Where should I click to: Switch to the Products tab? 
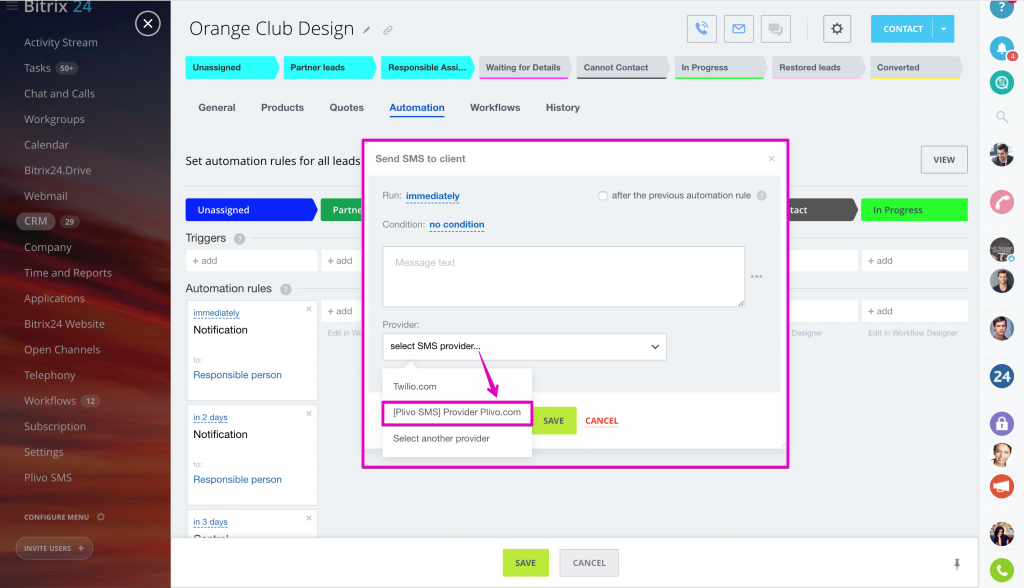coord(282,108)
